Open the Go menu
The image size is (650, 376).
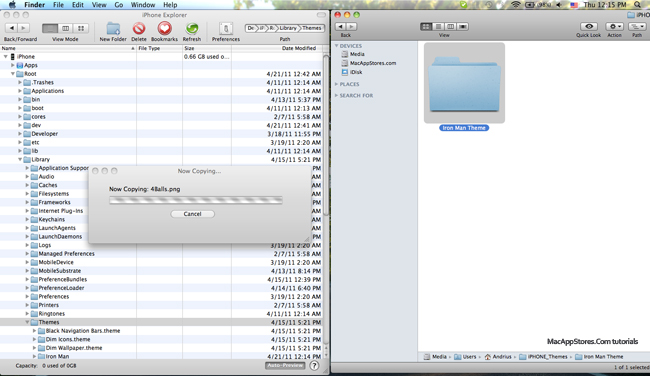point(119,5)
